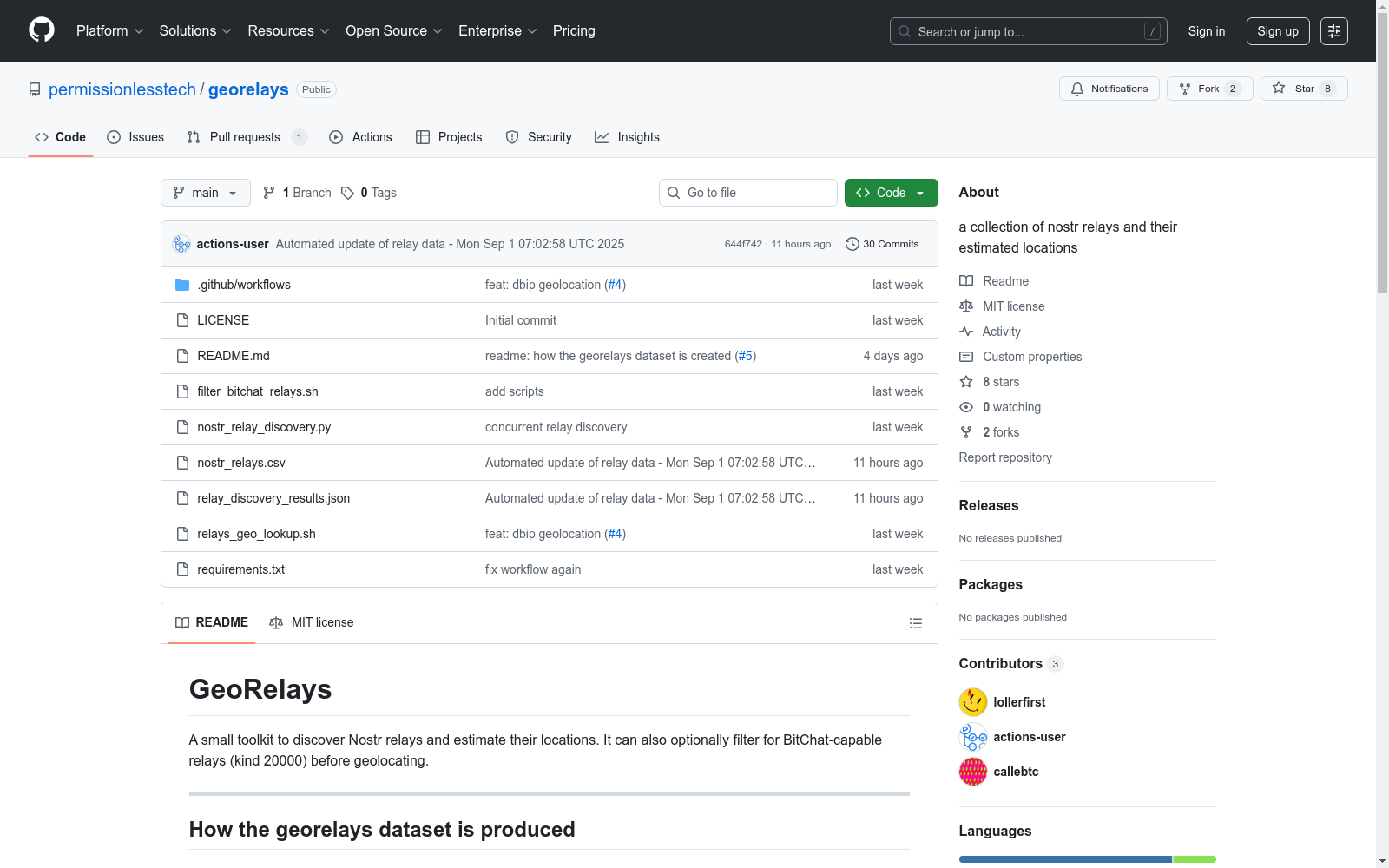
Task: Select the README tab in file viewer
Action: coord(212,622)
